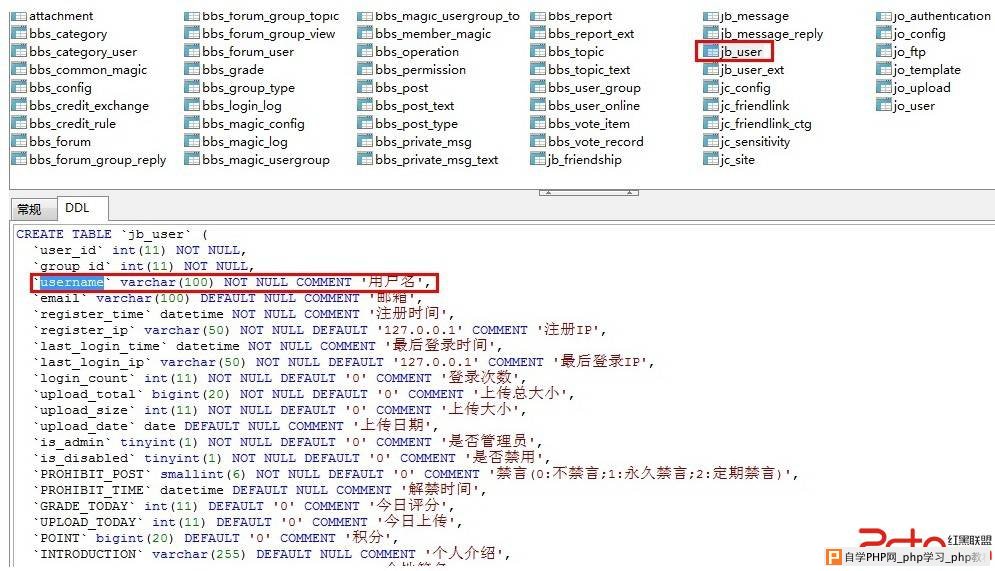Select the jb_user_ext table name

tap(753, 70)
